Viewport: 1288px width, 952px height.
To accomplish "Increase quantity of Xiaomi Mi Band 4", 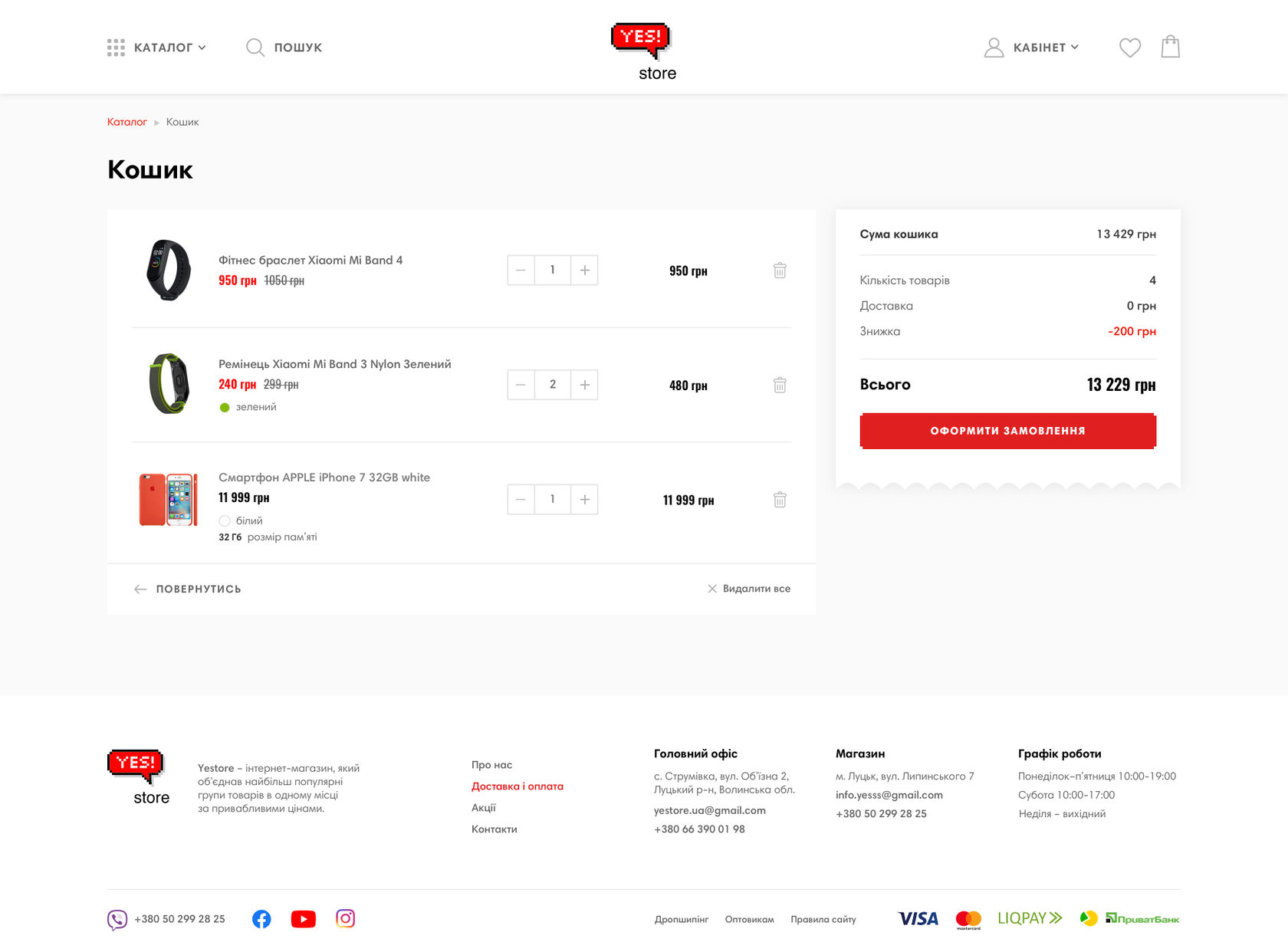I will (584, 270).
